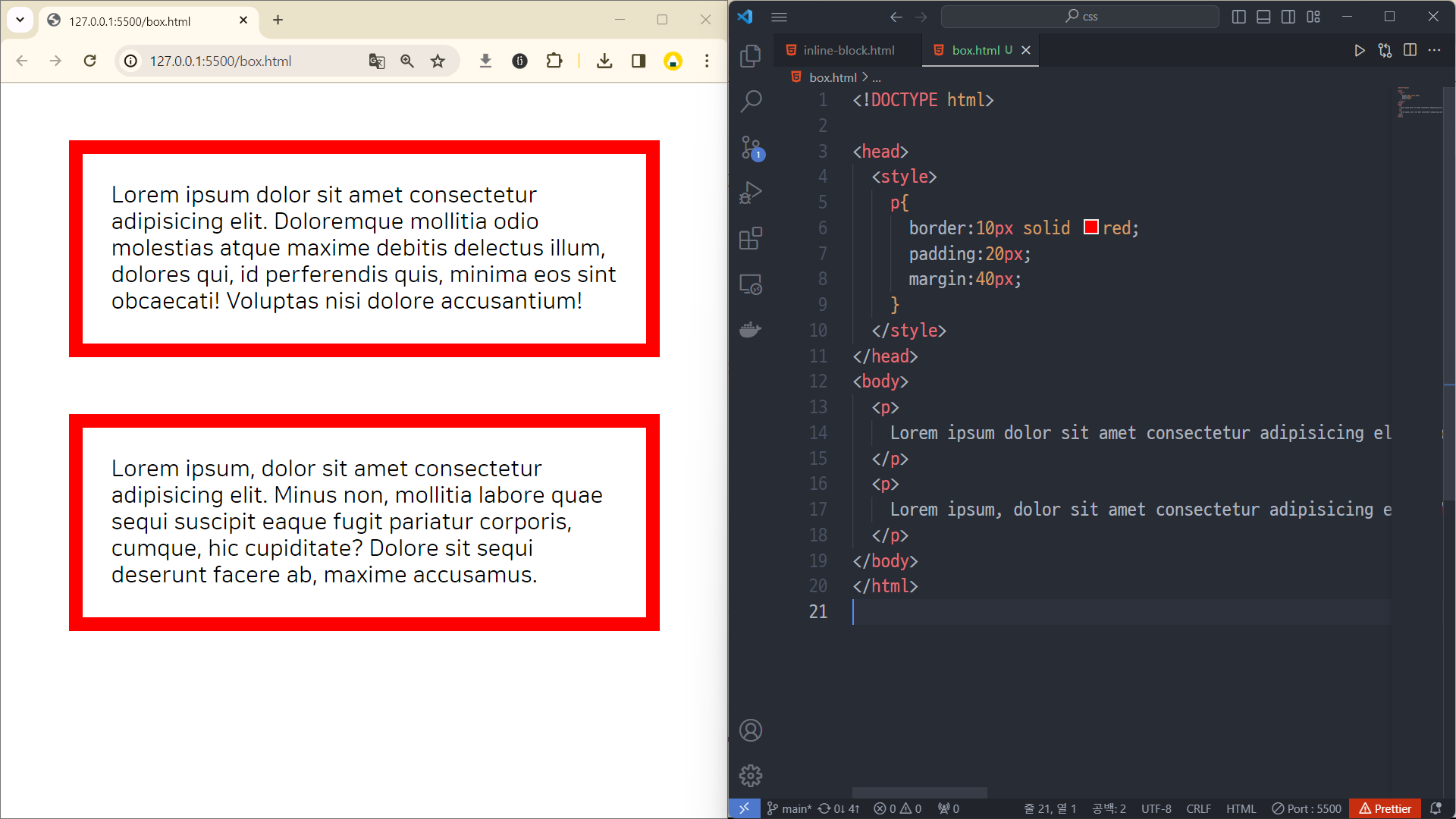Open the Extensions view
The image size is (1456, 819).
750,239
